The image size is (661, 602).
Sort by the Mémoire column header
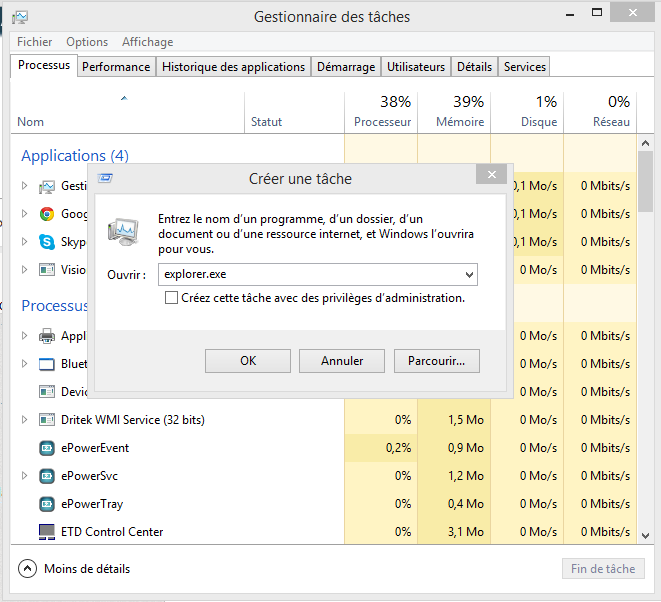pyautogui.click(x=454, y=113)
